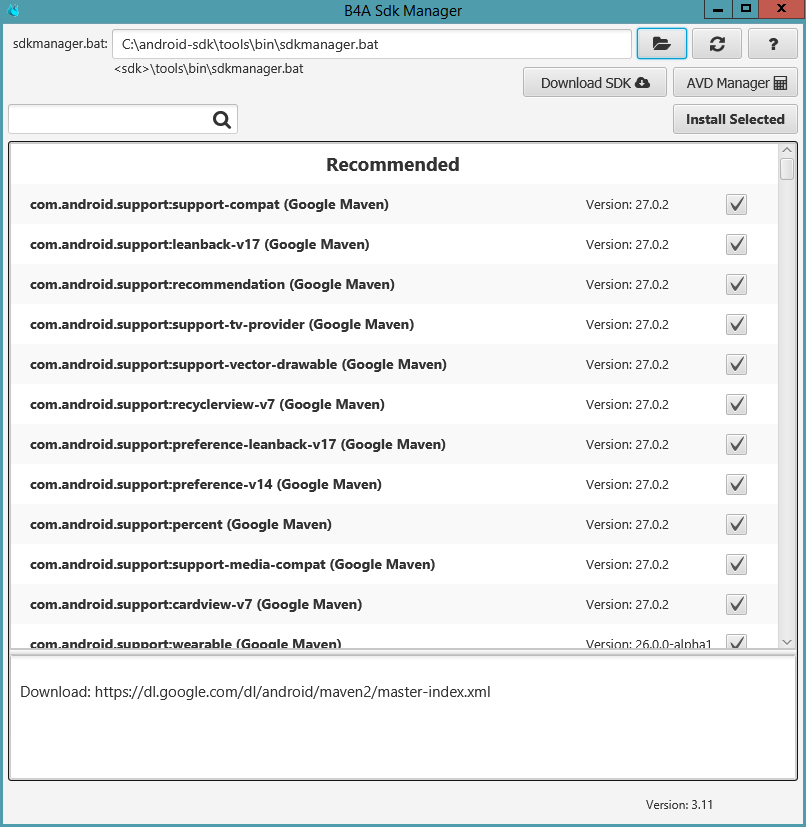Select com.android.support:recommendation row text
This screenshot has width=806, height=827.
(x=212, y=284)
